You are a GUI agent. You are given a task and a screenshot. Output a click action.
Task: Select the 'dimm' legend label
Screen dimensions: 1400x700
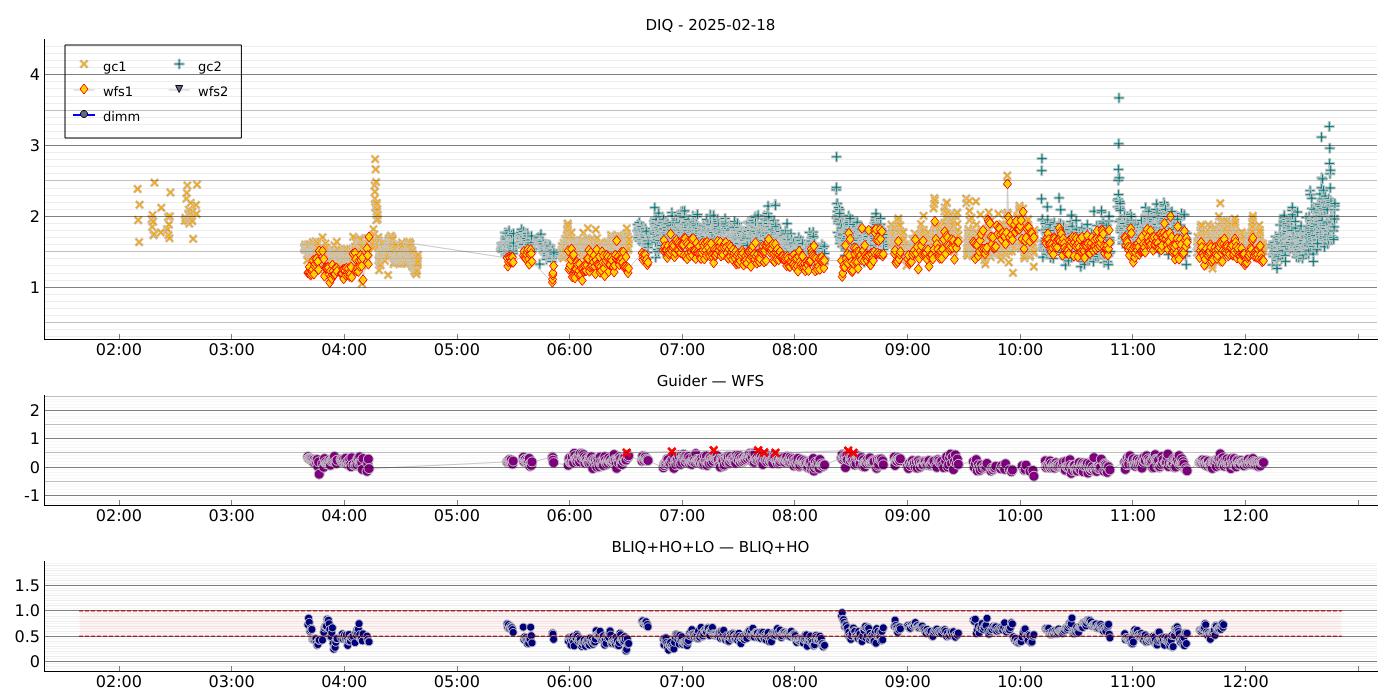[x=121, y=117]
